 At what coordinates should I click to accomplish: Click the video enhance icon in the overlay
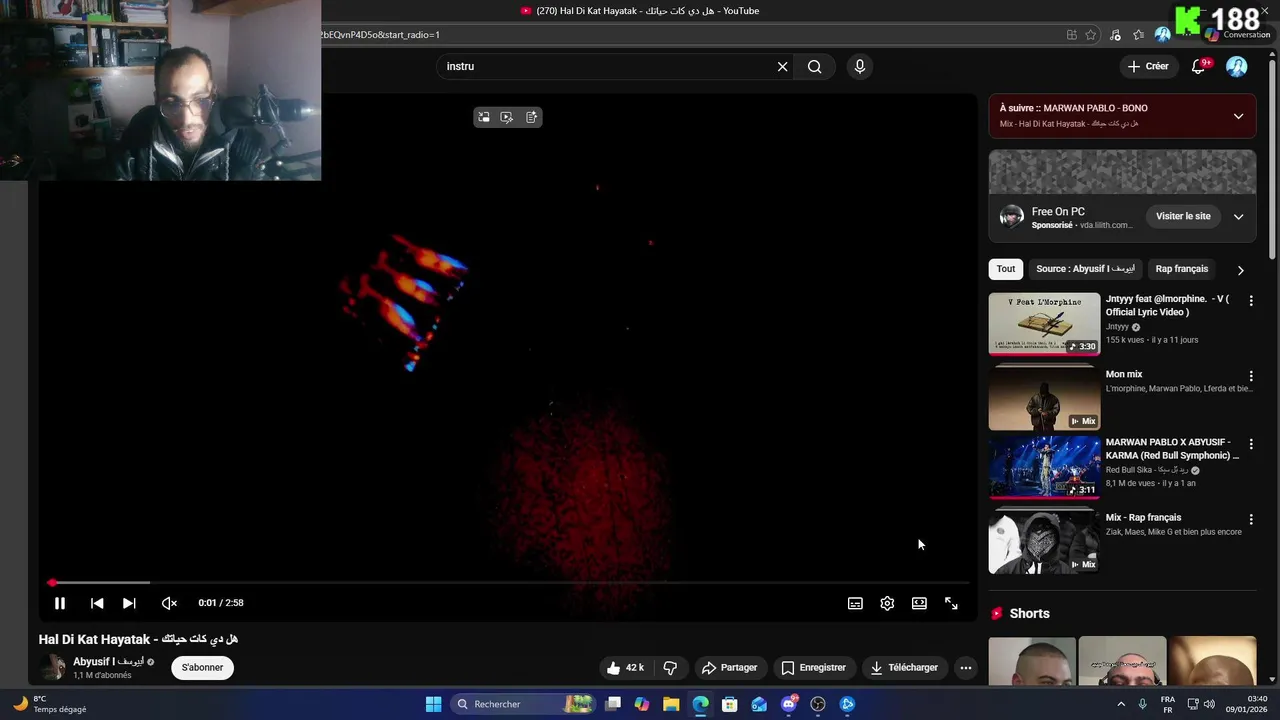click(x=507, y=117)
